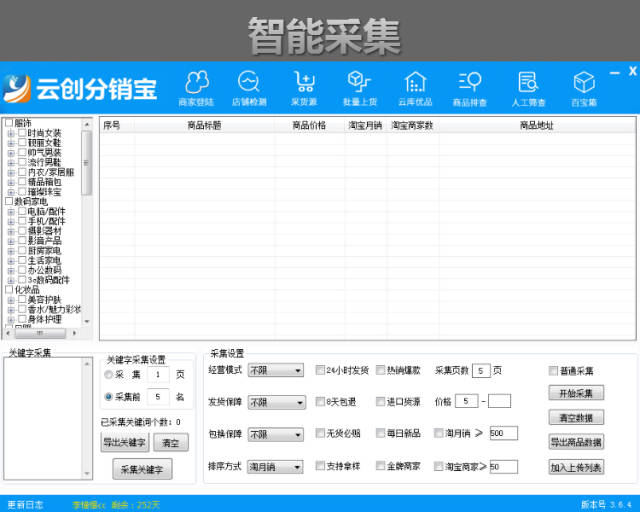Click the maximum 价格 input field
The width and height of the screenshot is (640, 512).
[x=499, y=401]
